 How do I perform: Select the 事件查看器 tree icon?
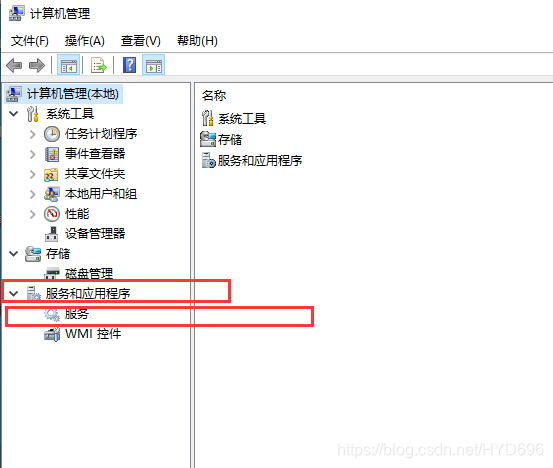click(x=52, y=154)
